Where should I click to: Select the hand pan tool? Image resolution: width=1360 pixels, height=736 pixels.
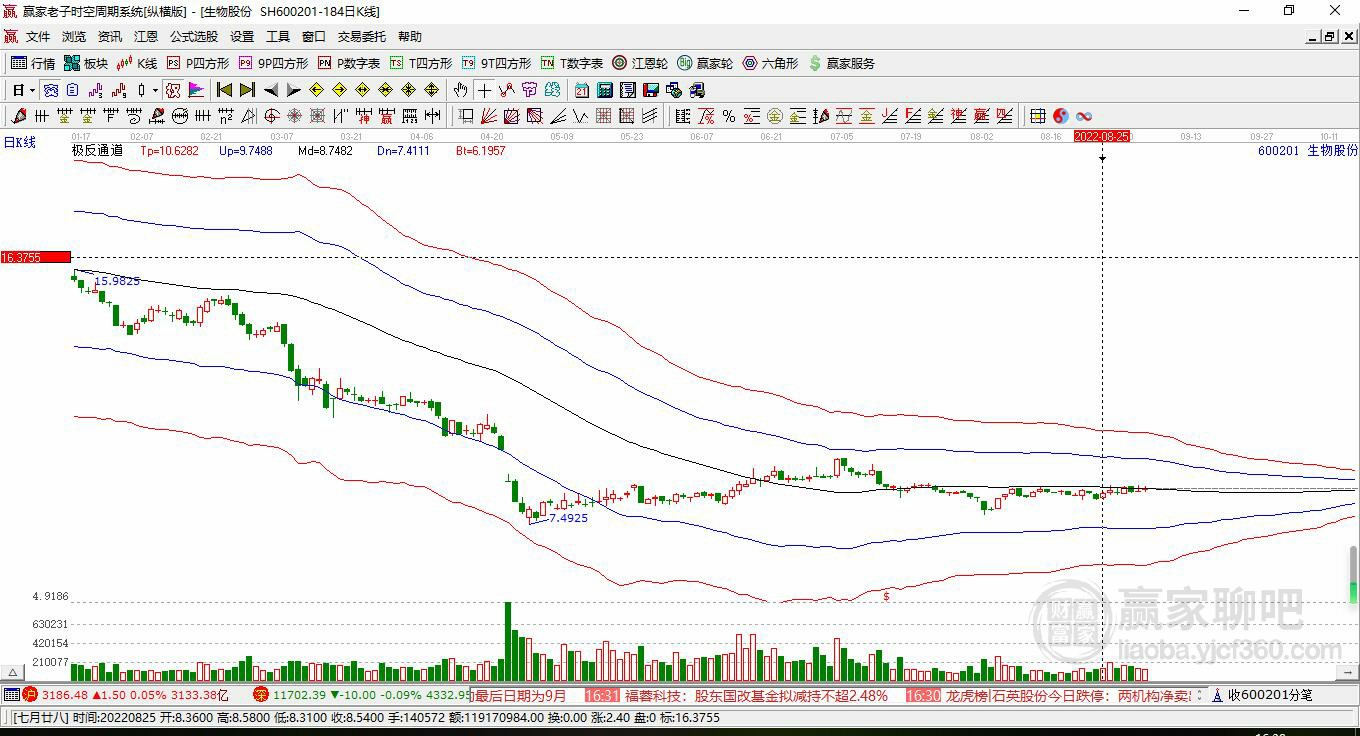coord(460,90)
